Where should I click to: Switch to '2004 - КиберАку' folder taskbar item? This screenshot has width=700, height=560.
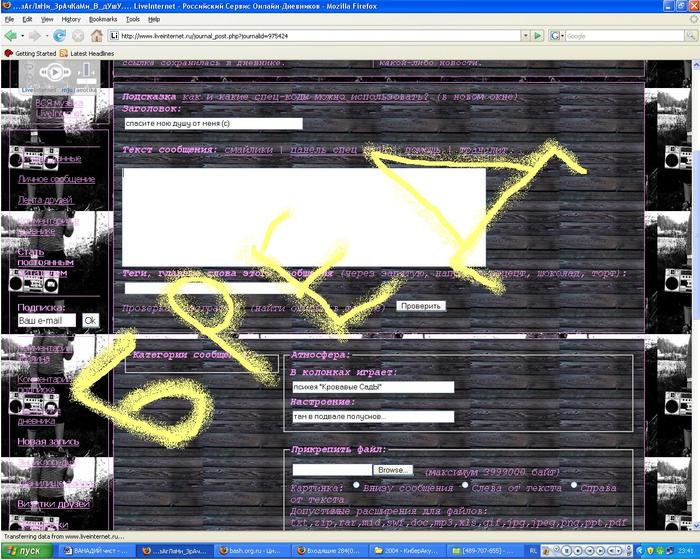coord(408,551)
